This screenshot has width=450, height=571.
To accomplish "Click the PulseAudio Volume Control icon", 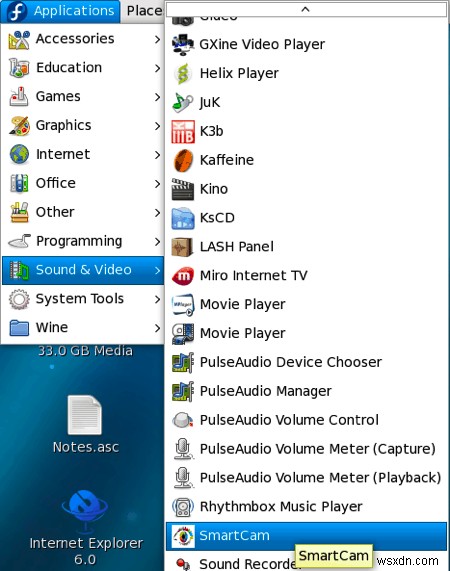I will pyautogui.click(x=183, y=420).
